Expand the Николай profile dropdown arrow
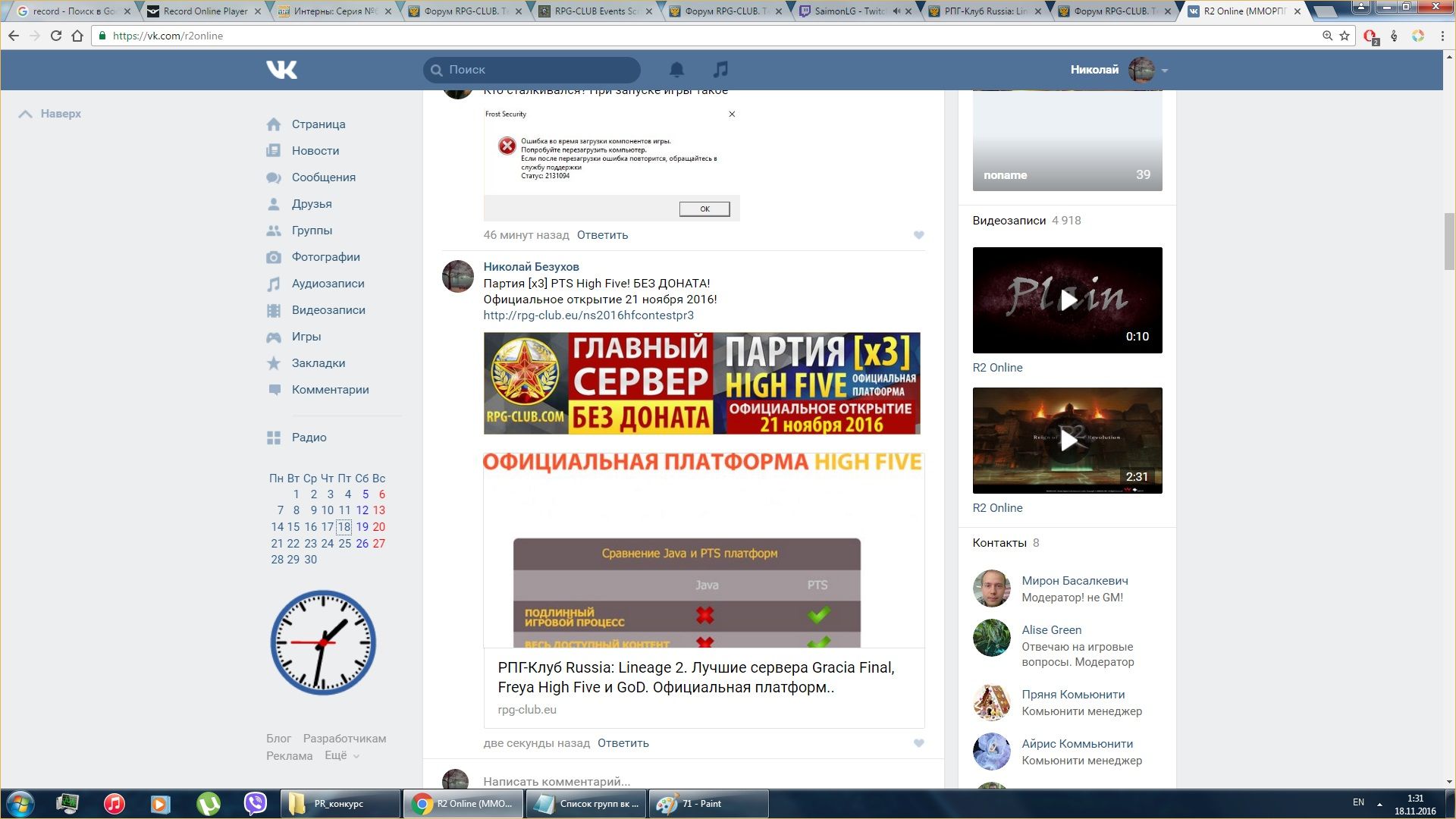The image size is (1456, 819). pos(1164,71)
